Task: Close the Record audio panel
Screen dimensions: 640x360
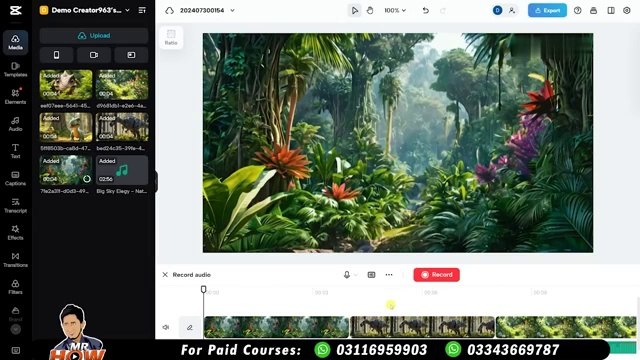Action: (x=165, y=275)
